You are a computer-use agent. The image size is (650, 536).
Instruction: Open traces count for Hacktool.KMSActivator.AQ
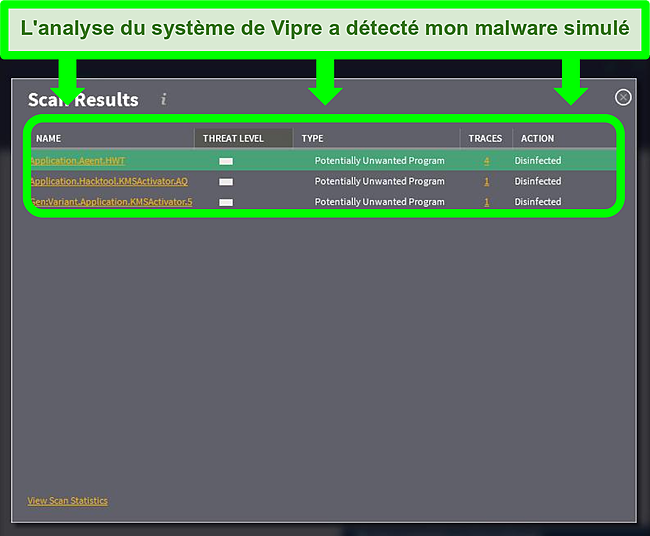click(487, 181)
